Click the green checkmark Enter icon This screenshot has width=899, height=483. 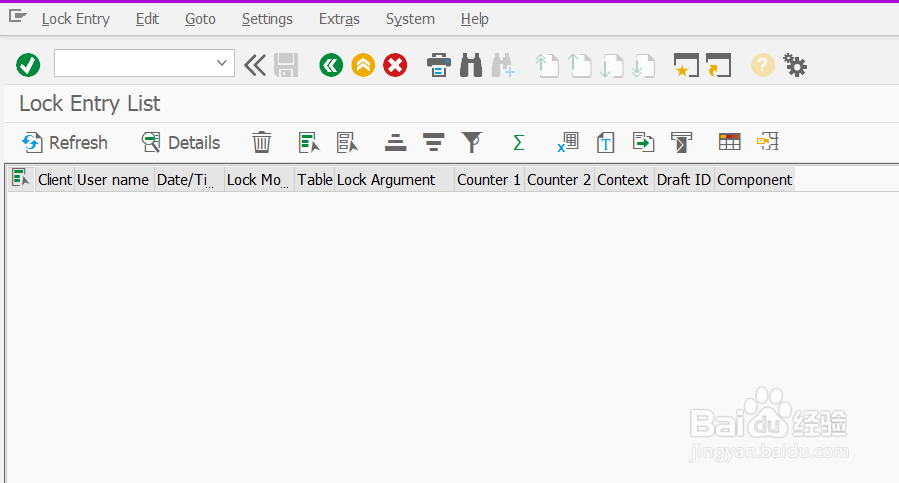tap(28, 65)
